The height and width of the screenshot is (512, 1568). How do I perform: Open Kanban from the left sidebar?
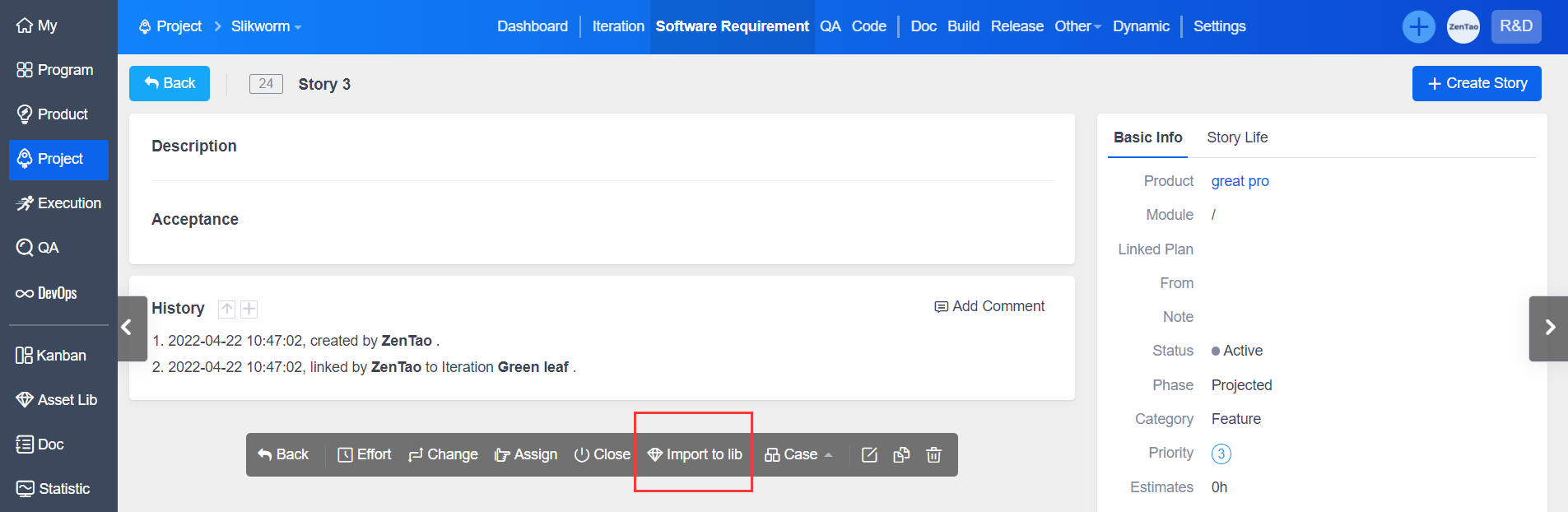click(51, 356)
